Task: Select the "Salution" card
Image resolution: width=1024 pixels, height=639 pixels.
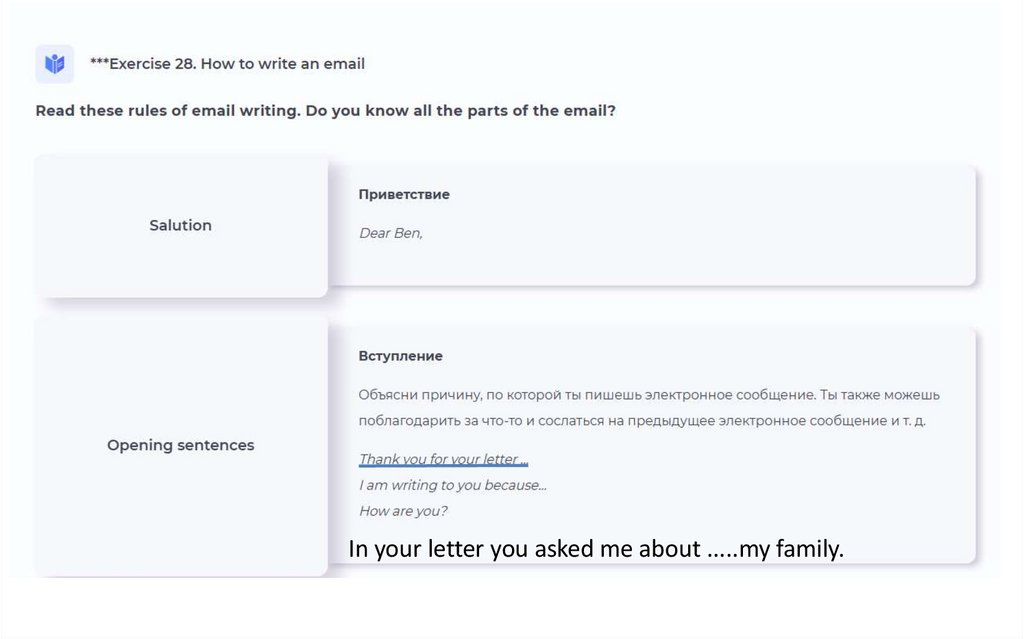Action: pos(181,226)
